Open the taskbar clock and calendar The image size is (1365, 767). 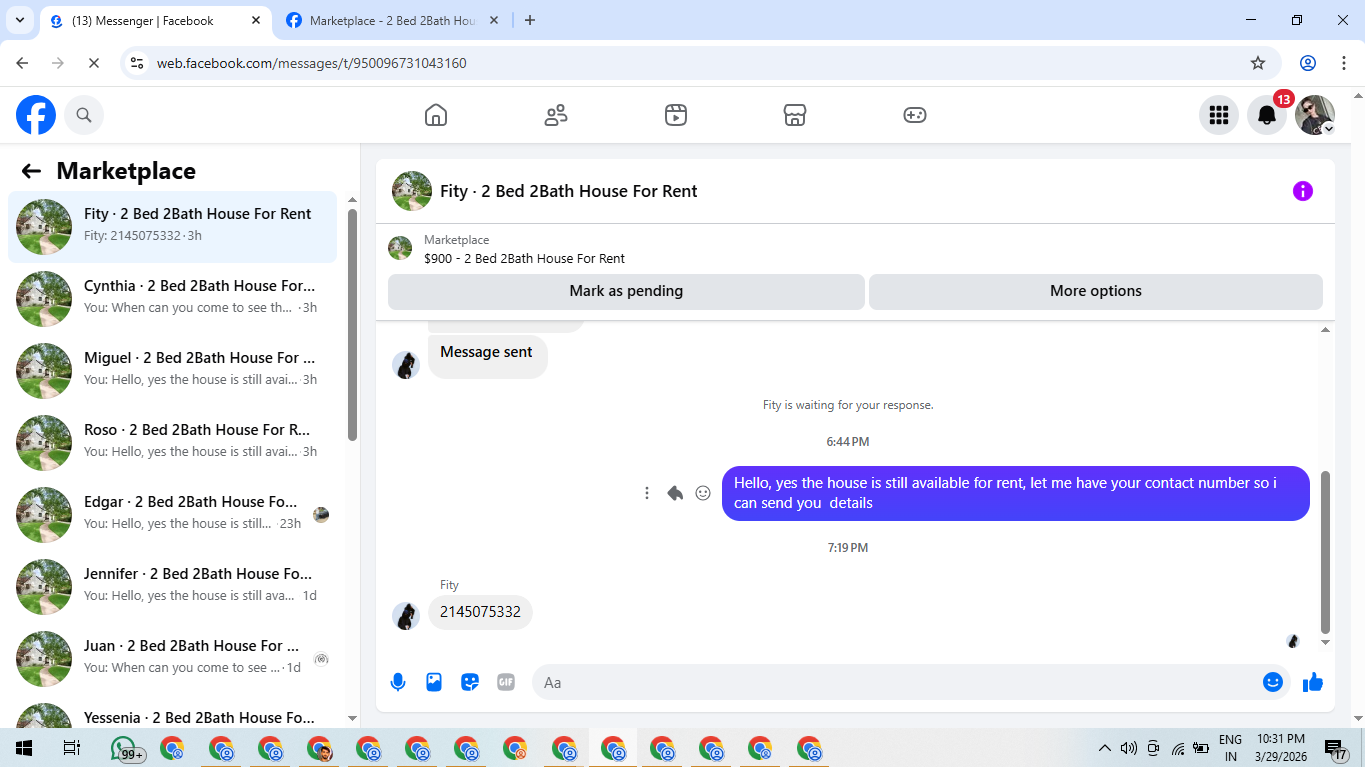[x=1282, y=748]
